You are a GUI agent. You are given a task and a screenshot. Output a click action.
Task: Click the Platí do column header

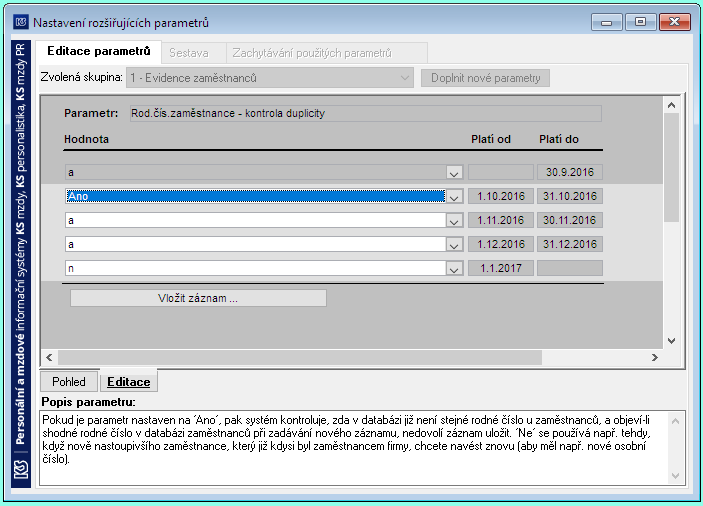559,139
